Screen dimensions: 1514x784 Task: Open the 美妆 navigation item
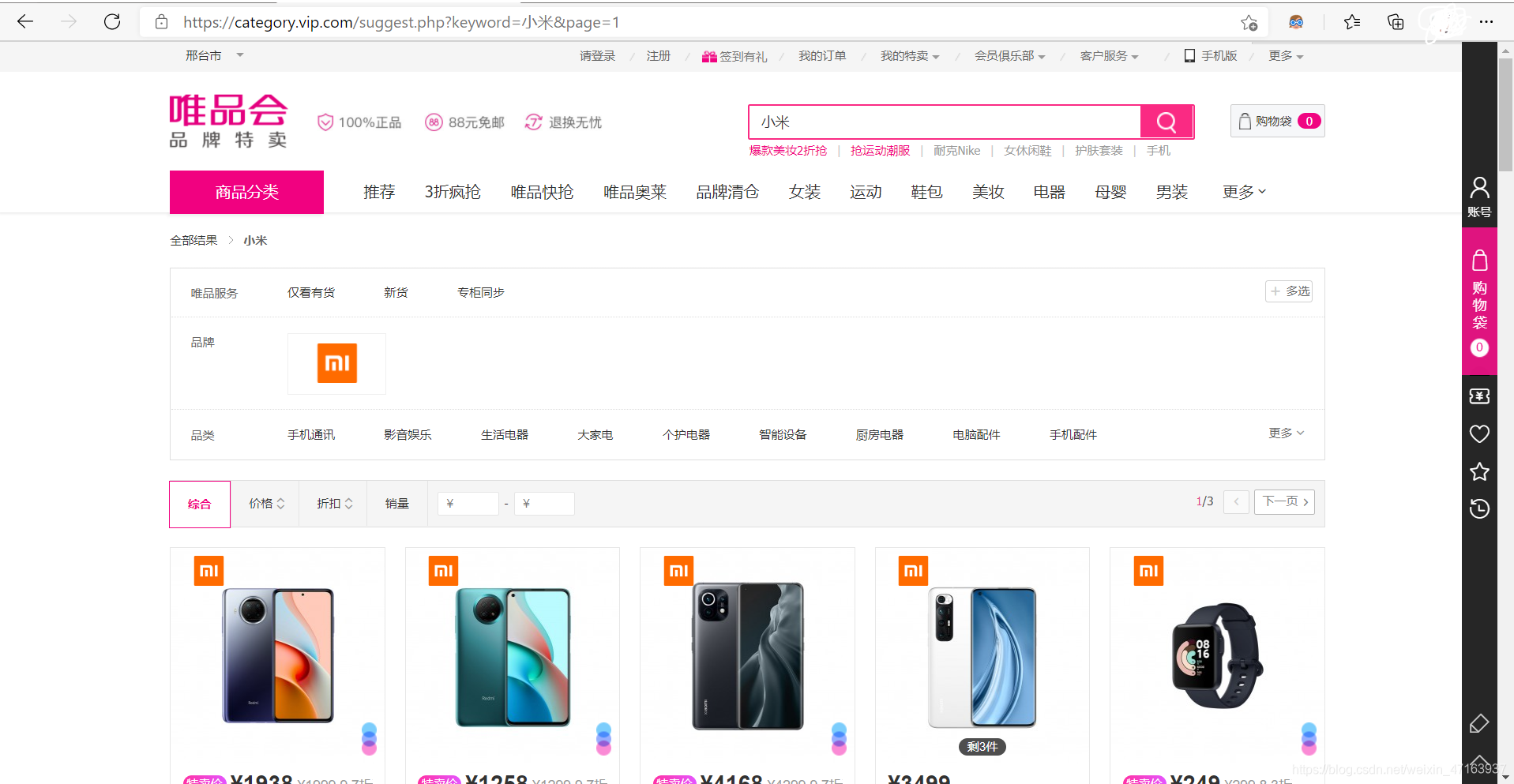pyautogui.click(x=988, y=192)
